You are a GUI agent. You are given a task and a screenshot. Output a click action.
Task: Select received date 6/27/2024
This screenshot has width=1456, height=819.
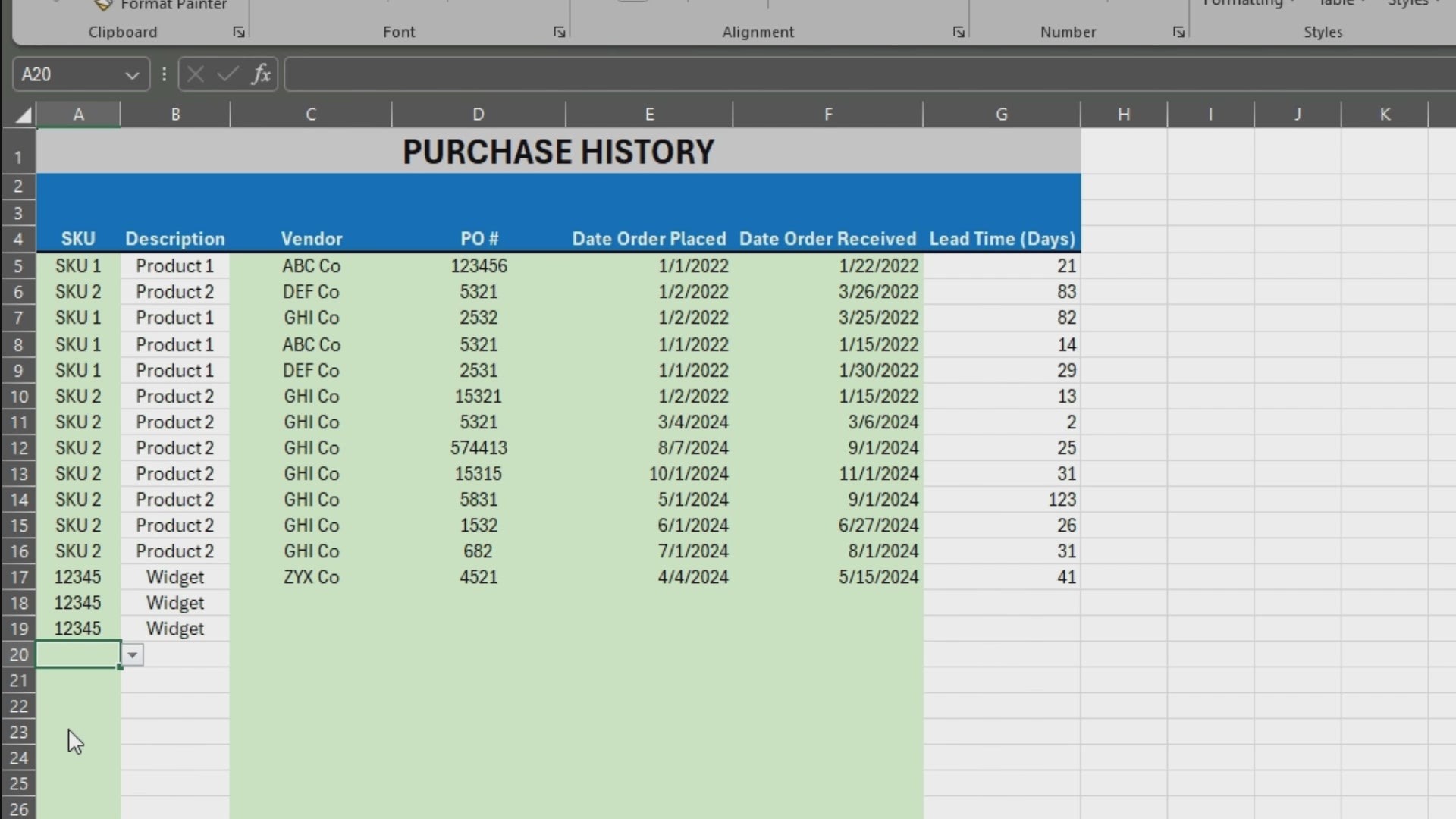click(x=828, y=526)
